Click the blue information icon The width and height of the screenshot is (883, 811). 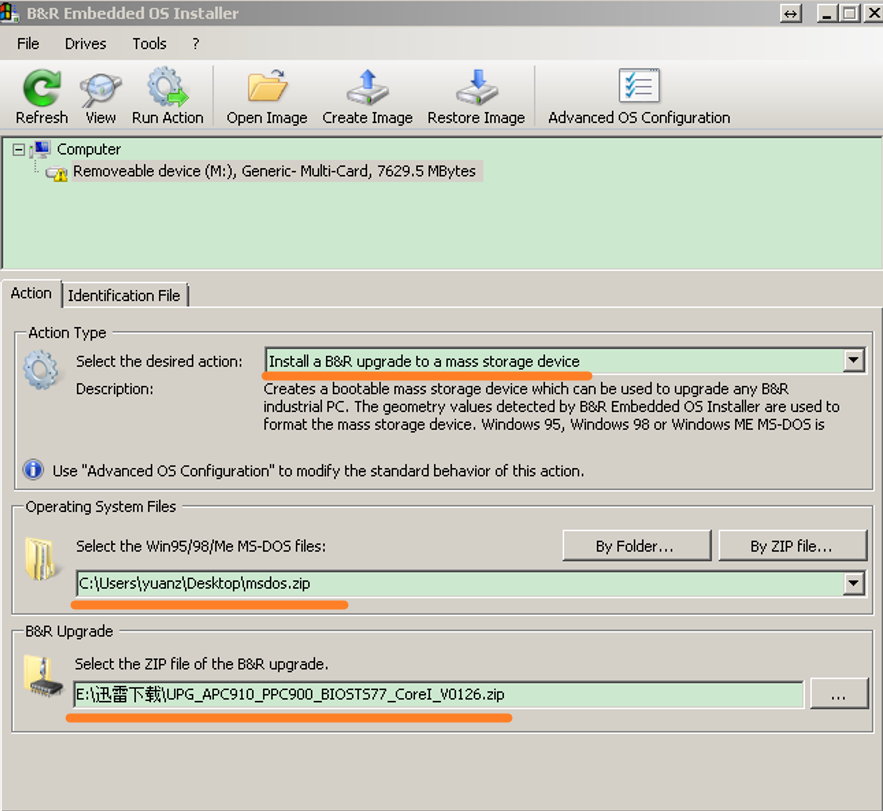[x=33, y=469]
